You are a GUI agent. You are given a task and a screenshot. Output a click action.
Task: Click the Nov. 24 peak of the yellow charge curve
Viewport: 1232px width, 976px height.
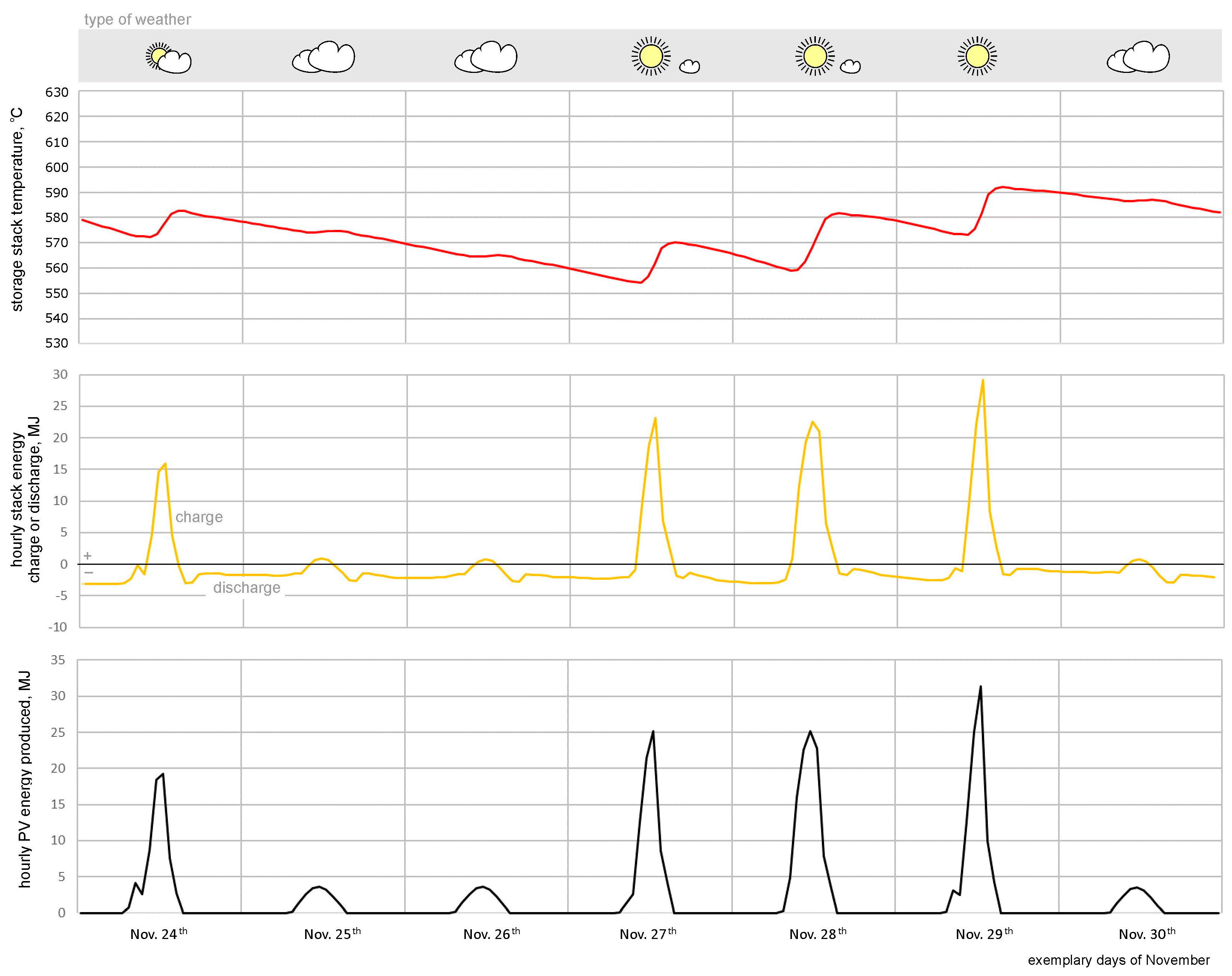pyautogui.click(x=165, y=464)
